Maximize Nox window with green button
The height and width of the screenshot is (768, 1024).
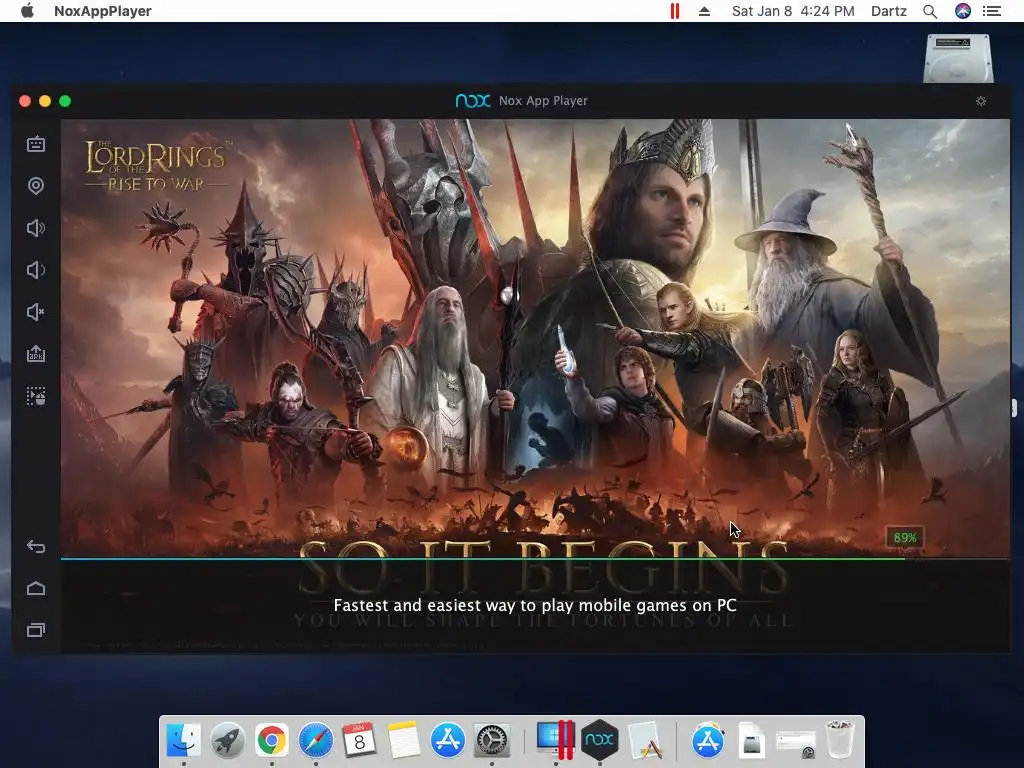[65, 101]
